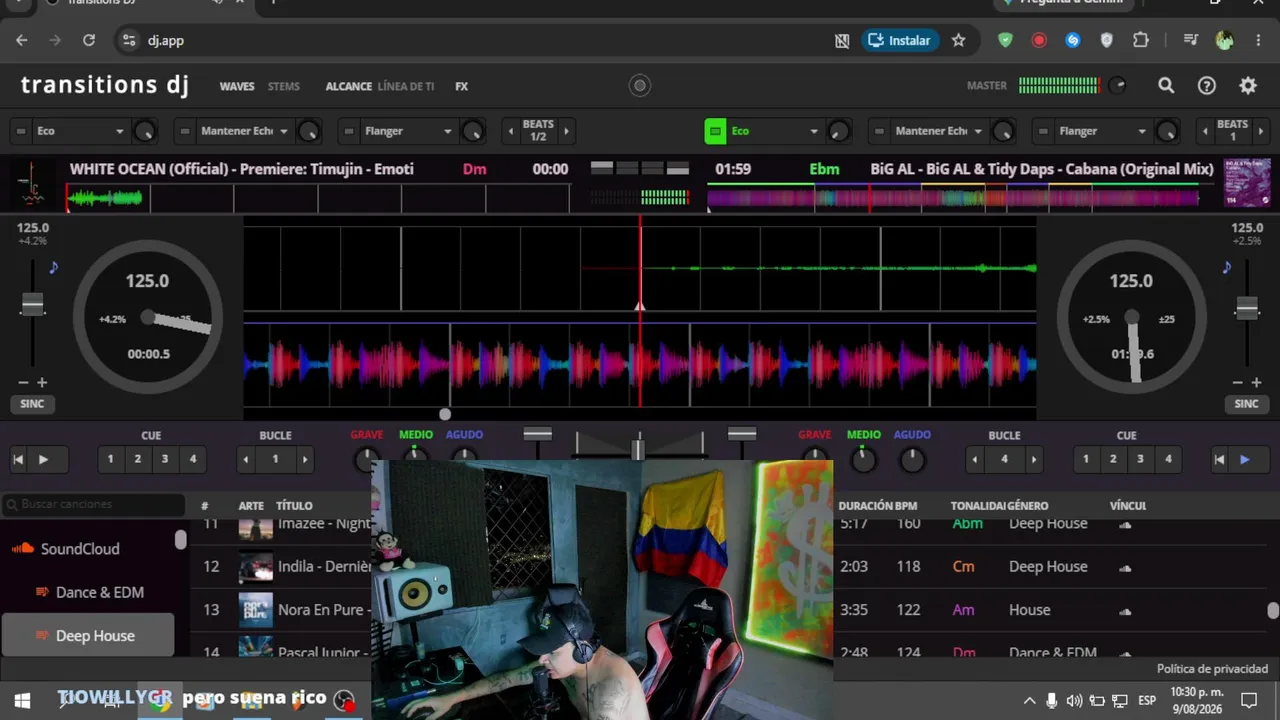The image size is (1280, 720).
Task: Open the left deck Mantener Echo dropdown
Action: click(244, 131)
